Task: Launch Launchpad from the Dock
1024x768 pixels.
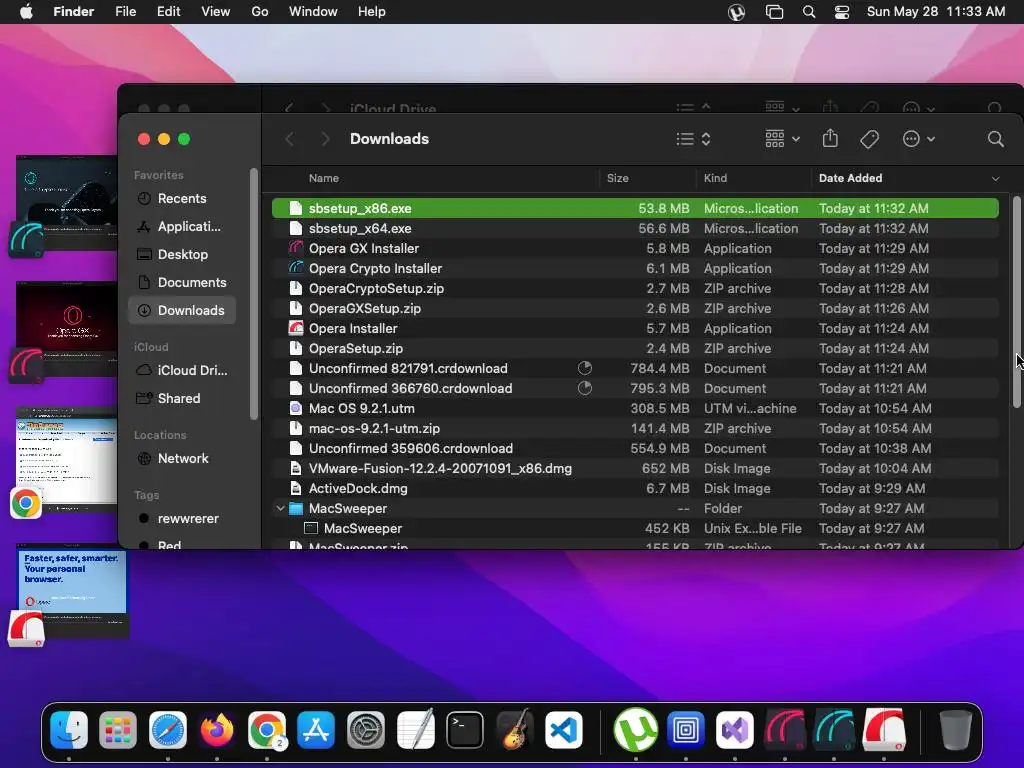Action: click(x=118, y=729)
